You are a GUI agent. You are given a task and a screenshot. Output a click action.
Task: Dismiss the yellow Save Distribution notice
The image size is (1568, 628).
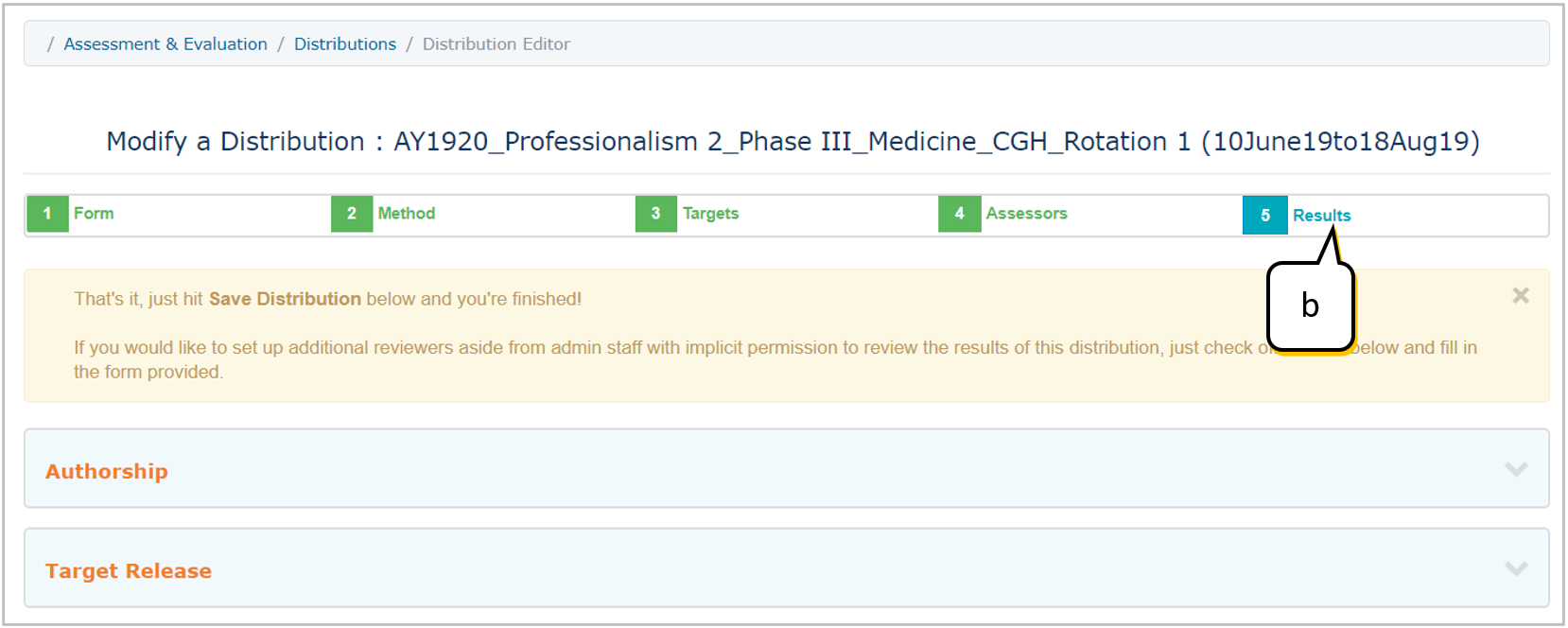[1521, 296]
